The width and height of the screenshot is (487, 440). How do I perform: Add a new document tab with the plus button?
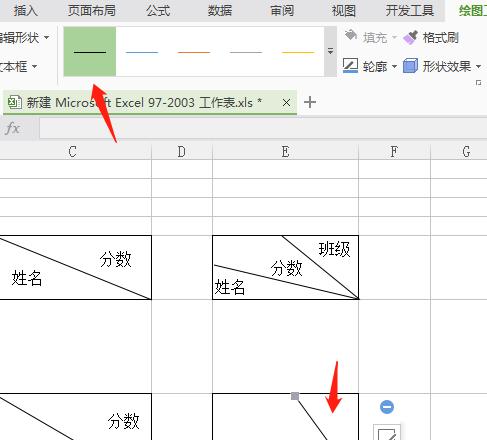click(310, 102)
